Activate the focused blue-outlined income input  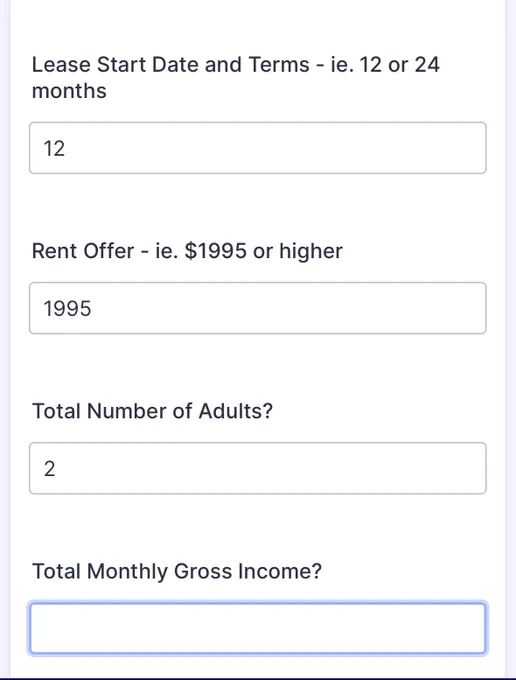[258, 628]
